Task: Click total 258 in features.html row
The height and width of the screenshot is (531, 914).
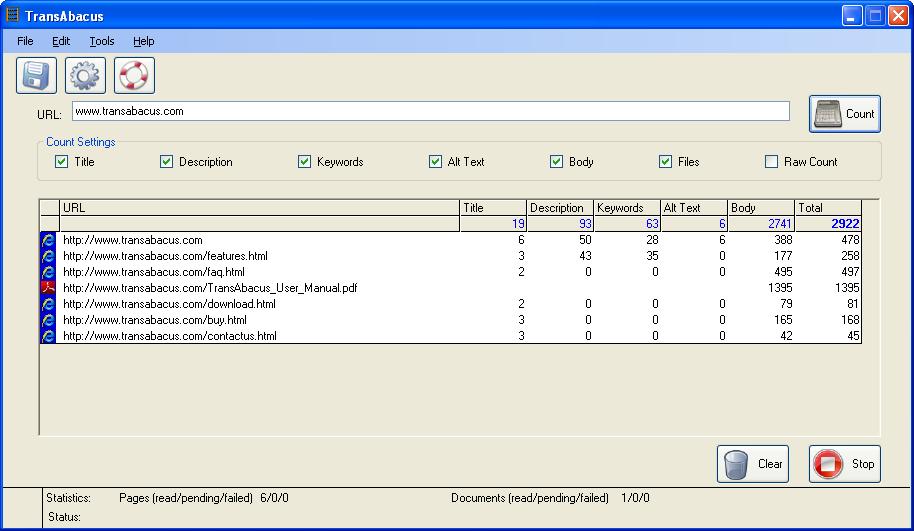Action: point(850,256)
